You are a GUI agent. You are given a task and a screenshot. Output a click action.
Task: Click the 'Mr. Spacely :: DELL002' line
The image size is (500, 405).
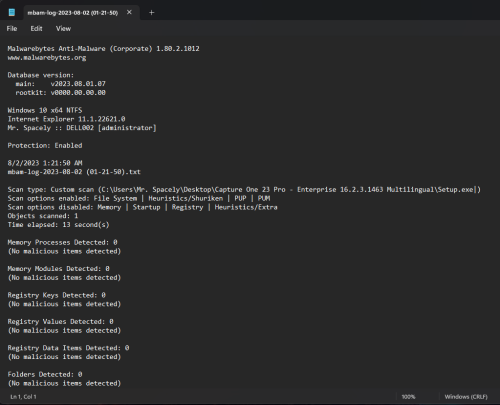pyautogui.click(x=82, y=128)
